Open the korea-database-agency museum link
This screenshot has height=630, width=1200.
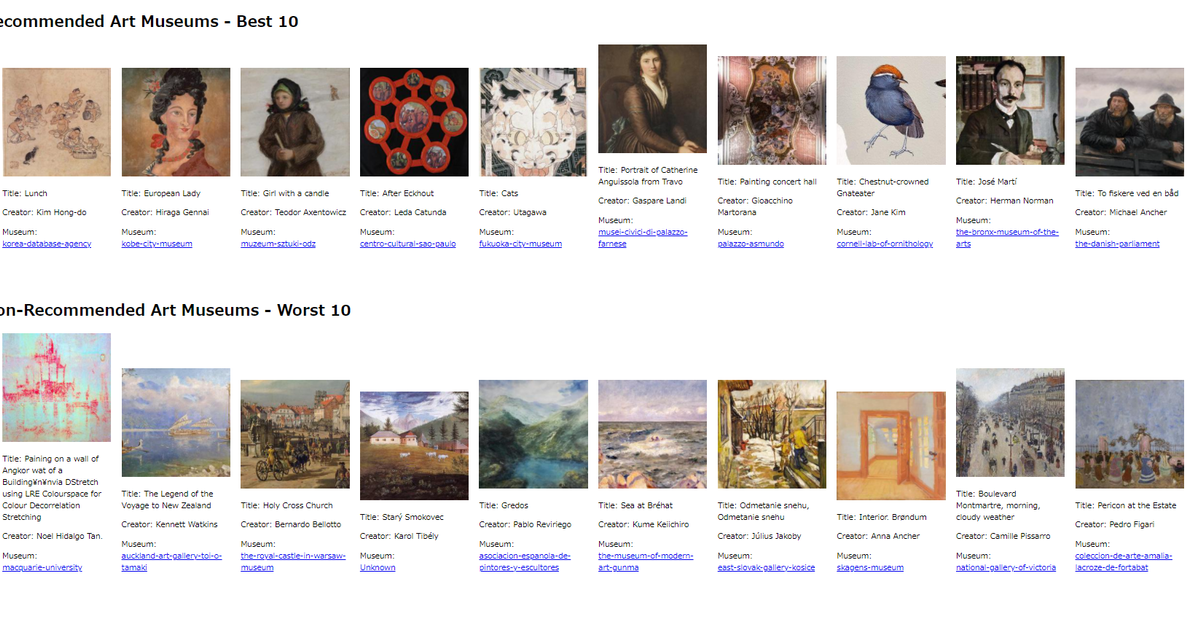[47, 244]
